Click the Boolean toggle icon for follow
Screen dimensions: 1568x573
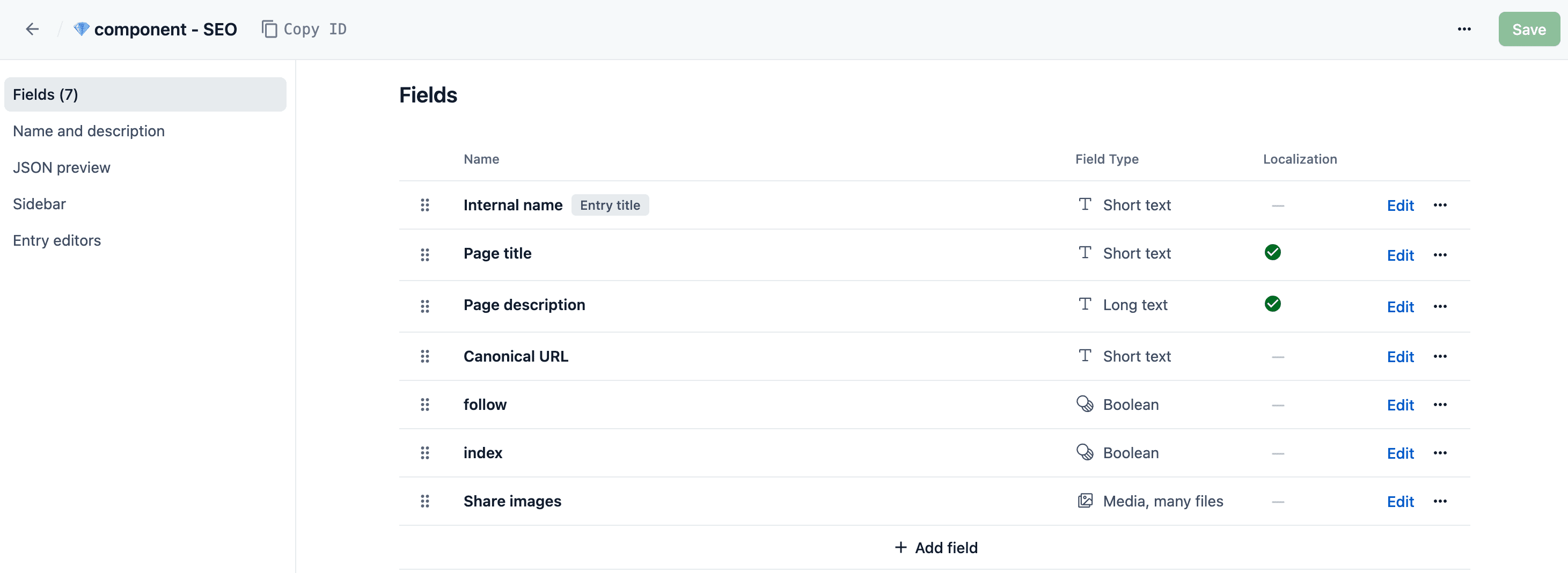pos(1085,404)
